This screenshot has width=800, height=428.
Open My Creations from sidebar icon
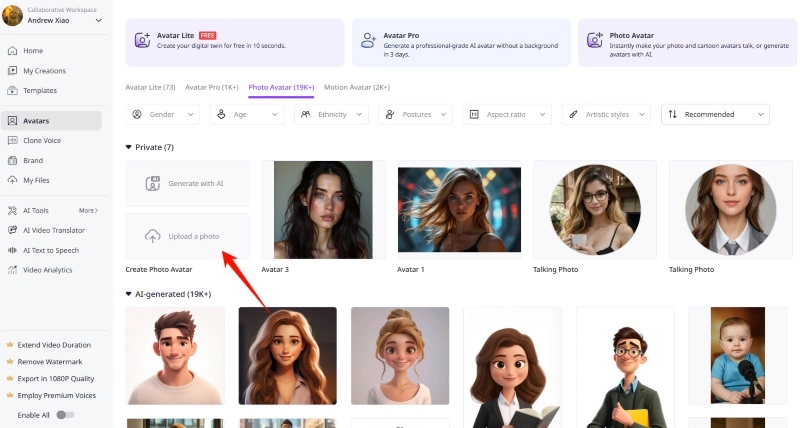[12, 70]
